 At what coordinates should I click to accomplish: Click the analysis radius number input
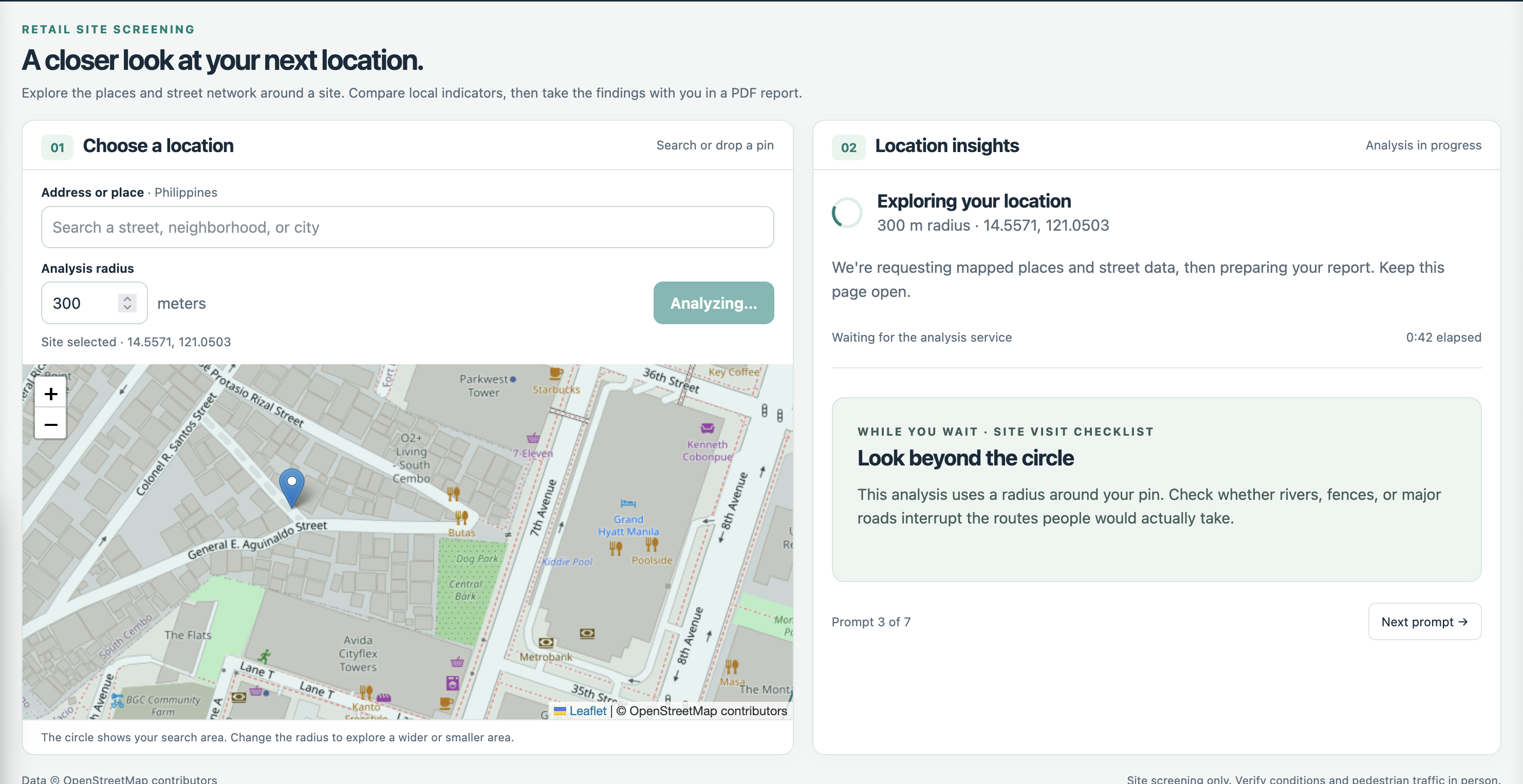94,303
